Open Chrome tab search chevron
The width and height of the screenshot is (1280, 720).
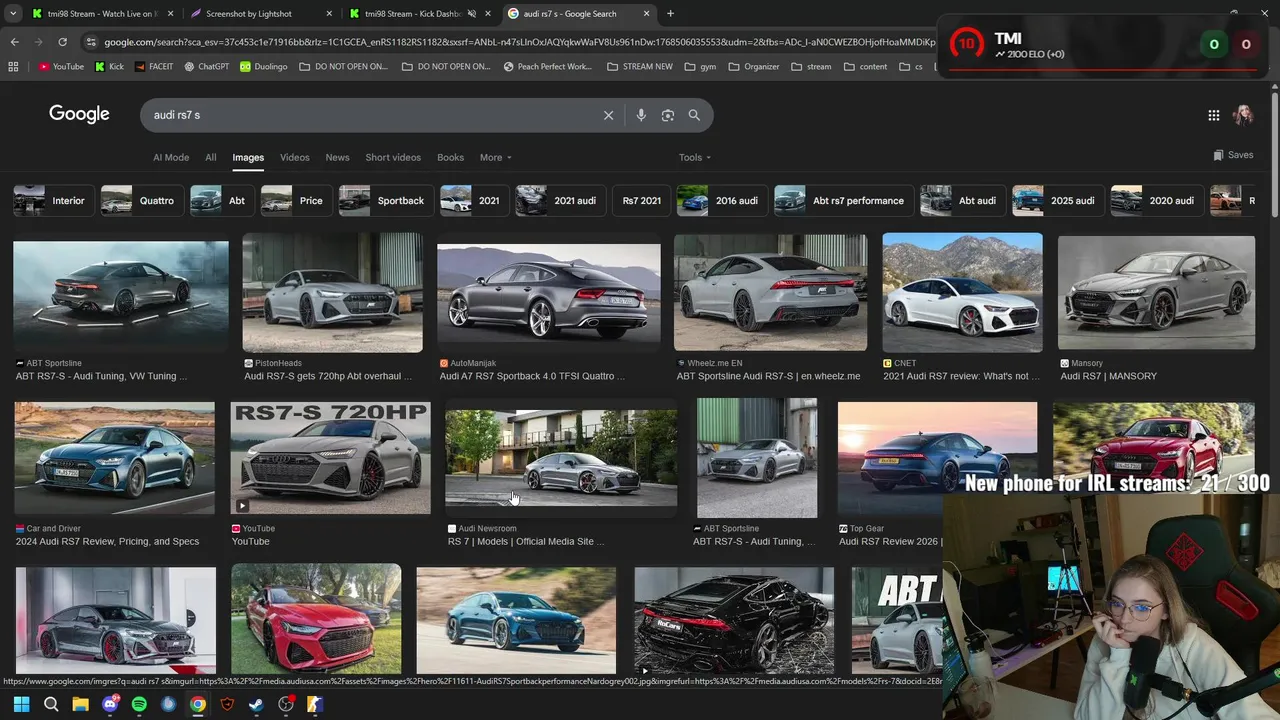11,14
